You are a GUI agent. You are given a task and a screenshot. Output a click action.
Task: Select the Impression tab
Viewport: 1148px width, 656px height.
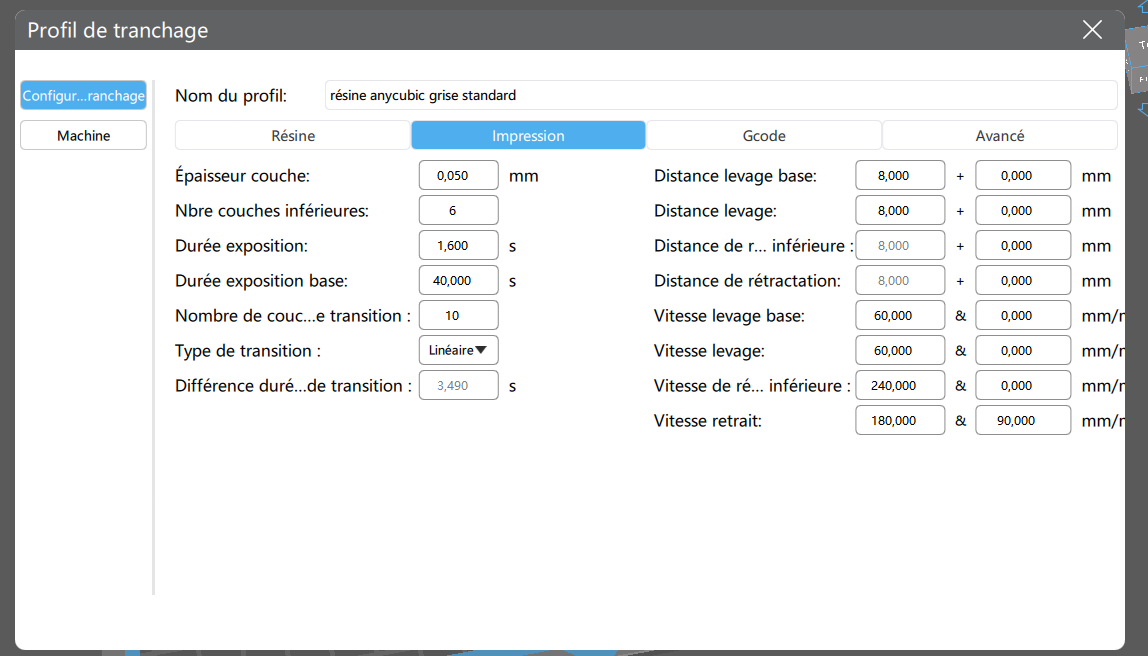pyautogui.click(x=528, y=135)
